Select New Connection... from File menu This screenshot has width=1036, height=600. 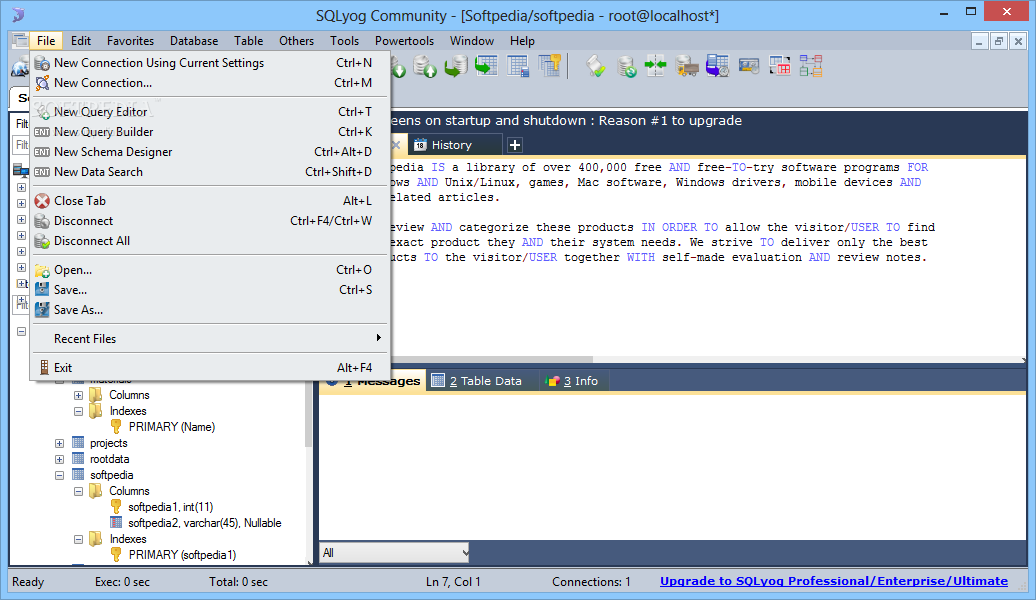click(210, 83)
